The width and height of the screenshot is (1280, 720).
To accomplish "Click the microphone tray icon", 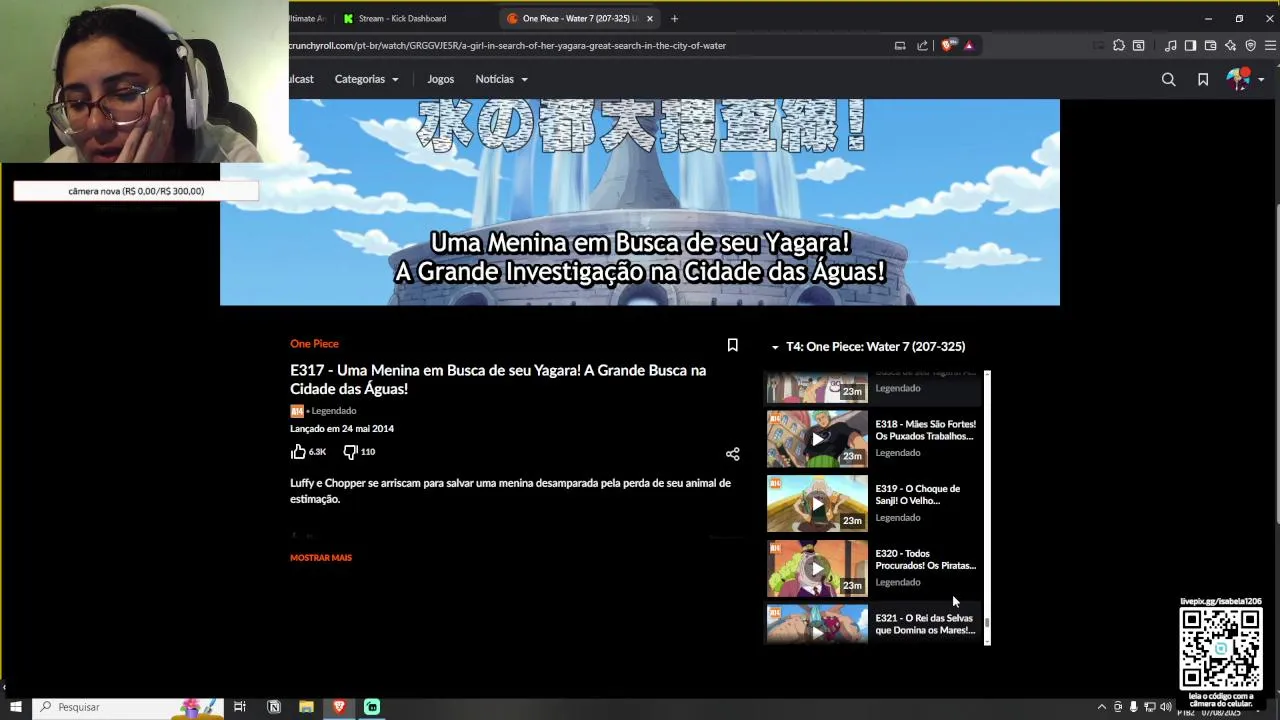I will pyautogui.click(x=1133, y=707).
